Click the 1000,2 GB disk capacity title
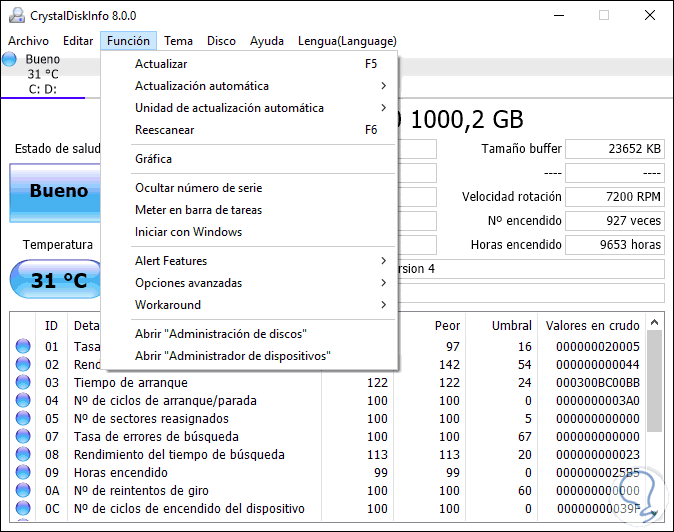The height and width of the screenshot is (532, 674). pyautogui.click(x=467, y=119)
